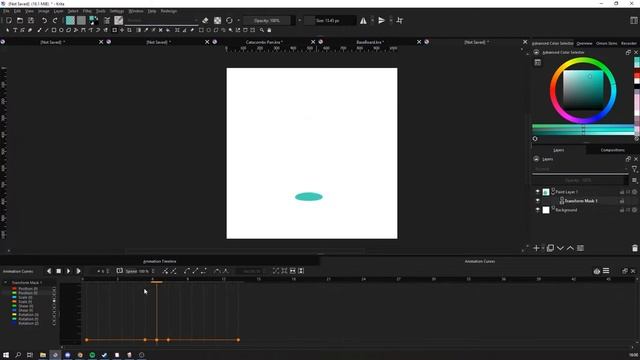The height and width of the screenshot is (360, 640).
Task: Open the animation curves options menu
Action: click(606, 271)
